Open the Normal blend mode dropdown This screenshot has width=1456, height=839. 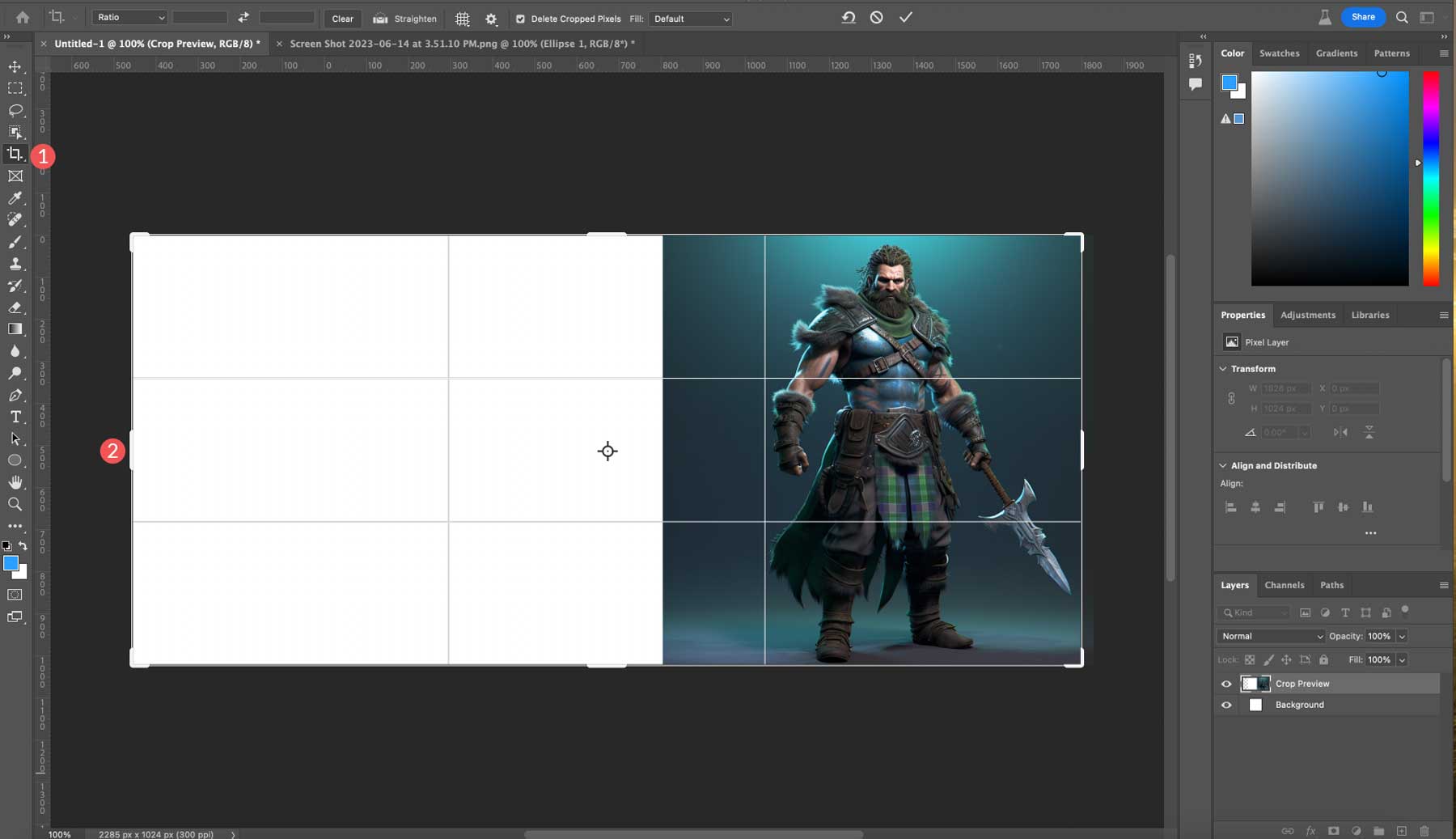pos(1270,636)
